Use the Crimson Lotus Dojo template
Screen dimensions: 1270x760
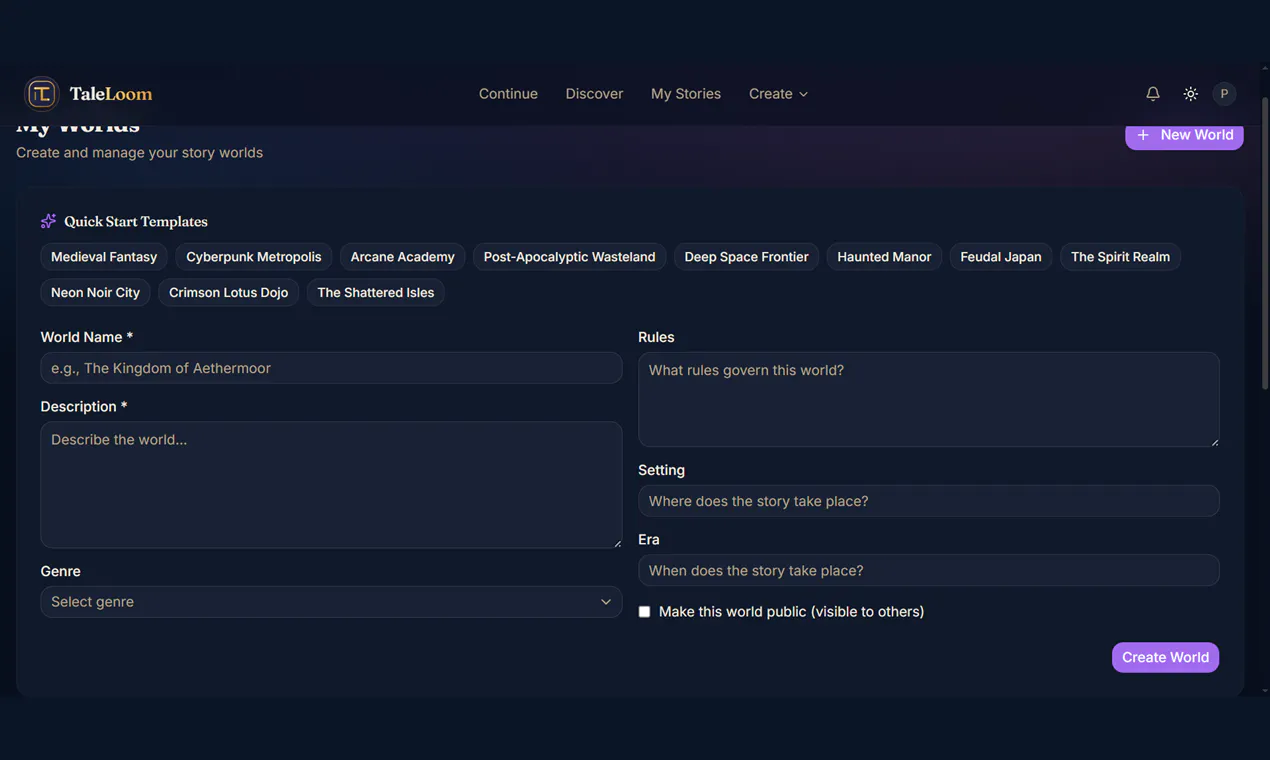(x=228, y=292)
